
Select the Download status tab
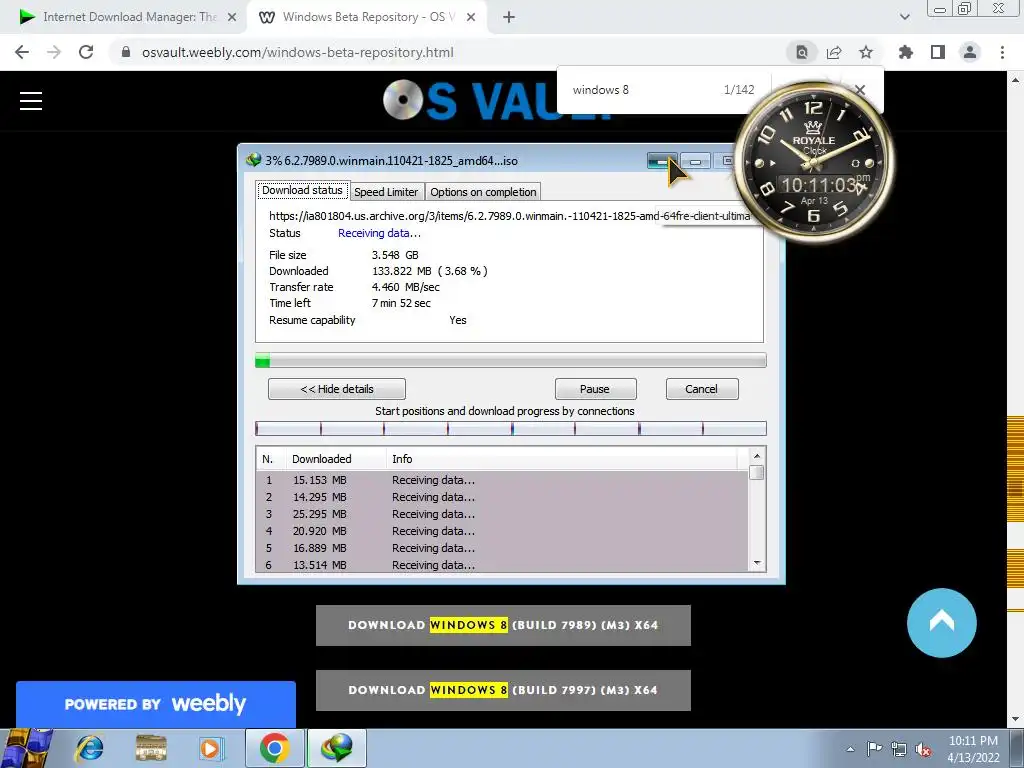302,190
